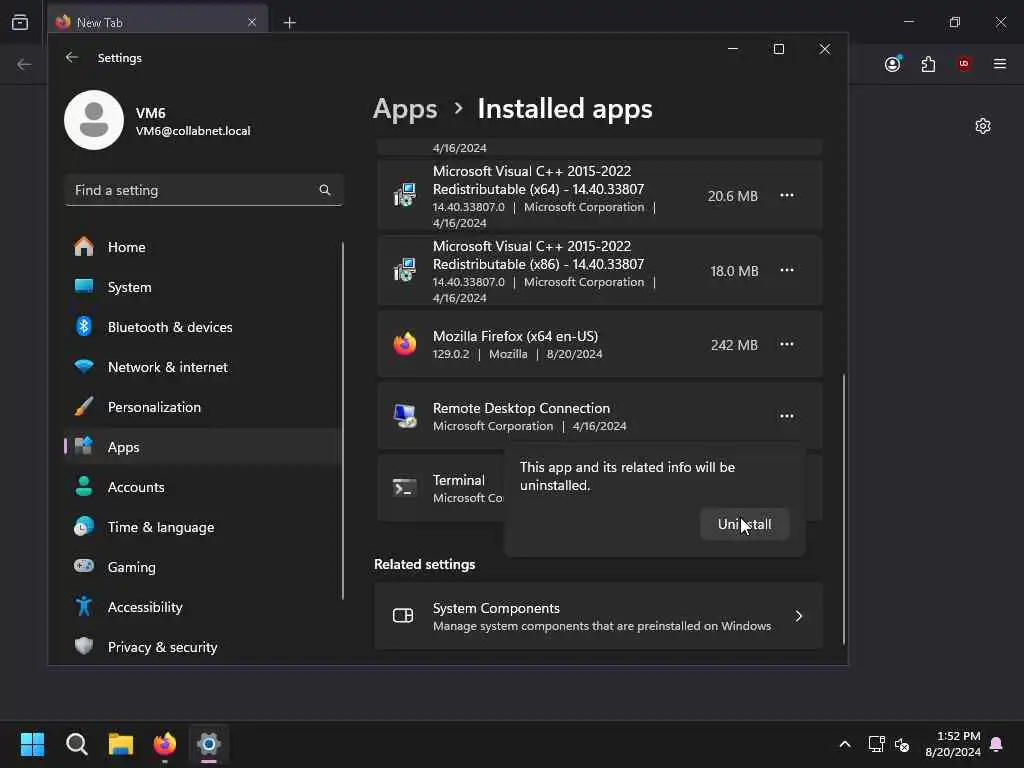Screen dimensions: 1024x768
Task: Click the Mozilla Firefox app icon in list
Action: [x=405, y=344]
